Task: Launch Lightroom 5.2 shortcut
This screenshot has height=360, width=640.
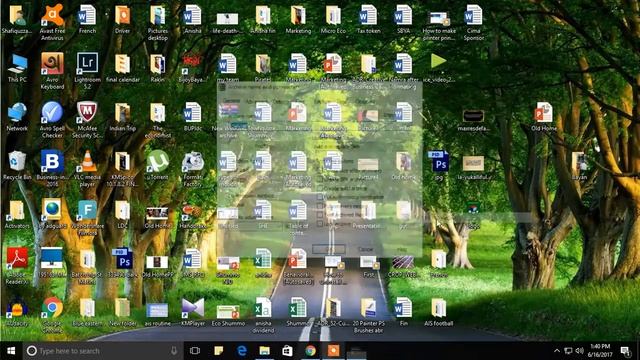Action: (87, 71)
